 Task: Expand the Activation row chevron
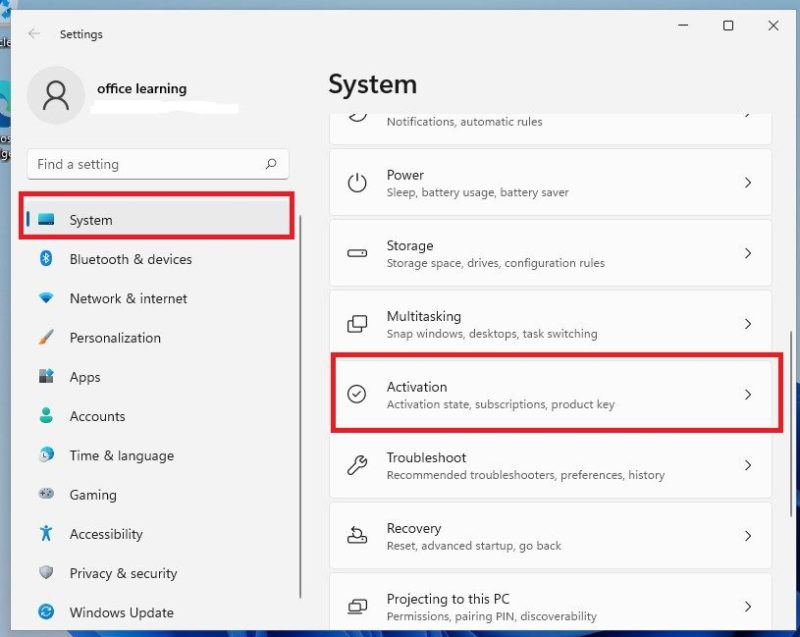(x=748, y=395)
